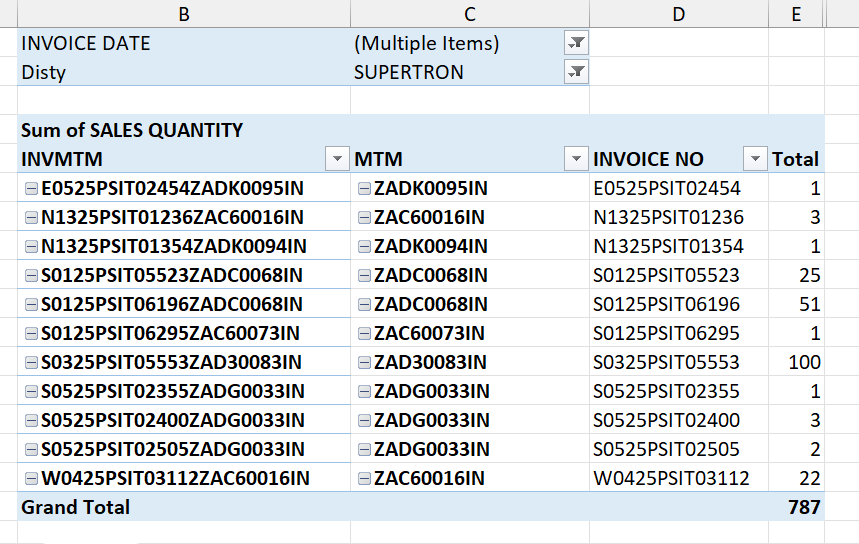Open the INVOICE DATE filter button
This screenshot has height=544, width=859.
(576, 42)
